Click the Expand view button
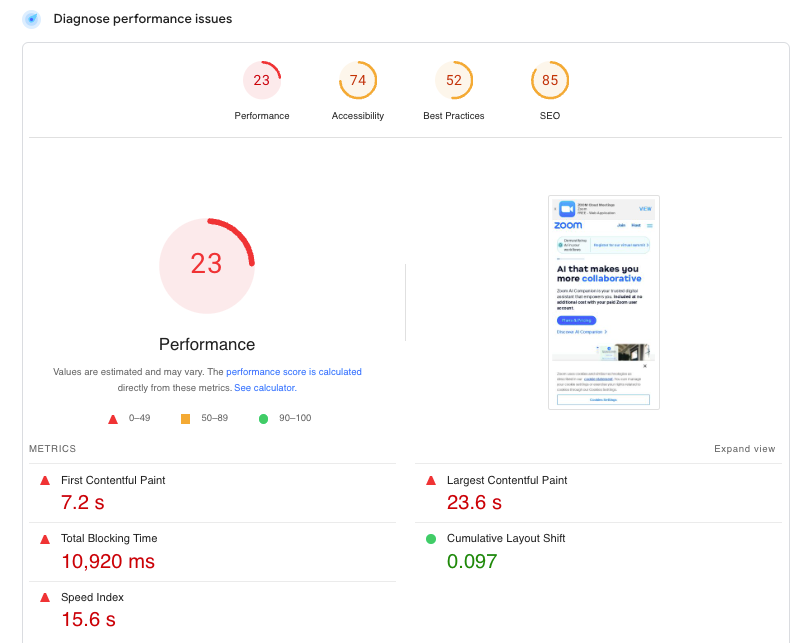This screenshot has width=810, height=643. tap(744, 449)
